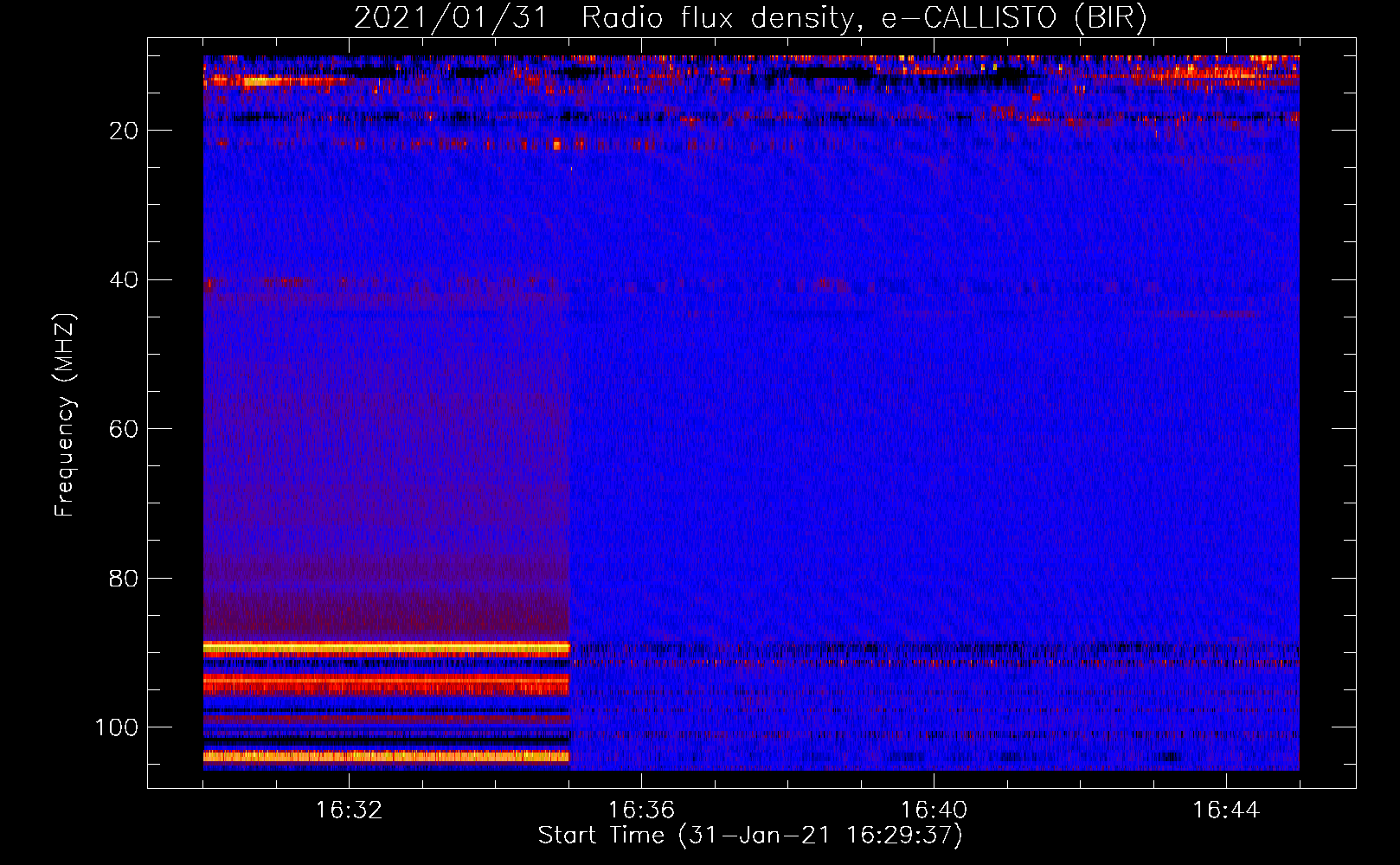Image resolution: width=1400 pixels, height=865 pixels.
Task: Click the time tick label '16:36'
Action: pos(641,811)
